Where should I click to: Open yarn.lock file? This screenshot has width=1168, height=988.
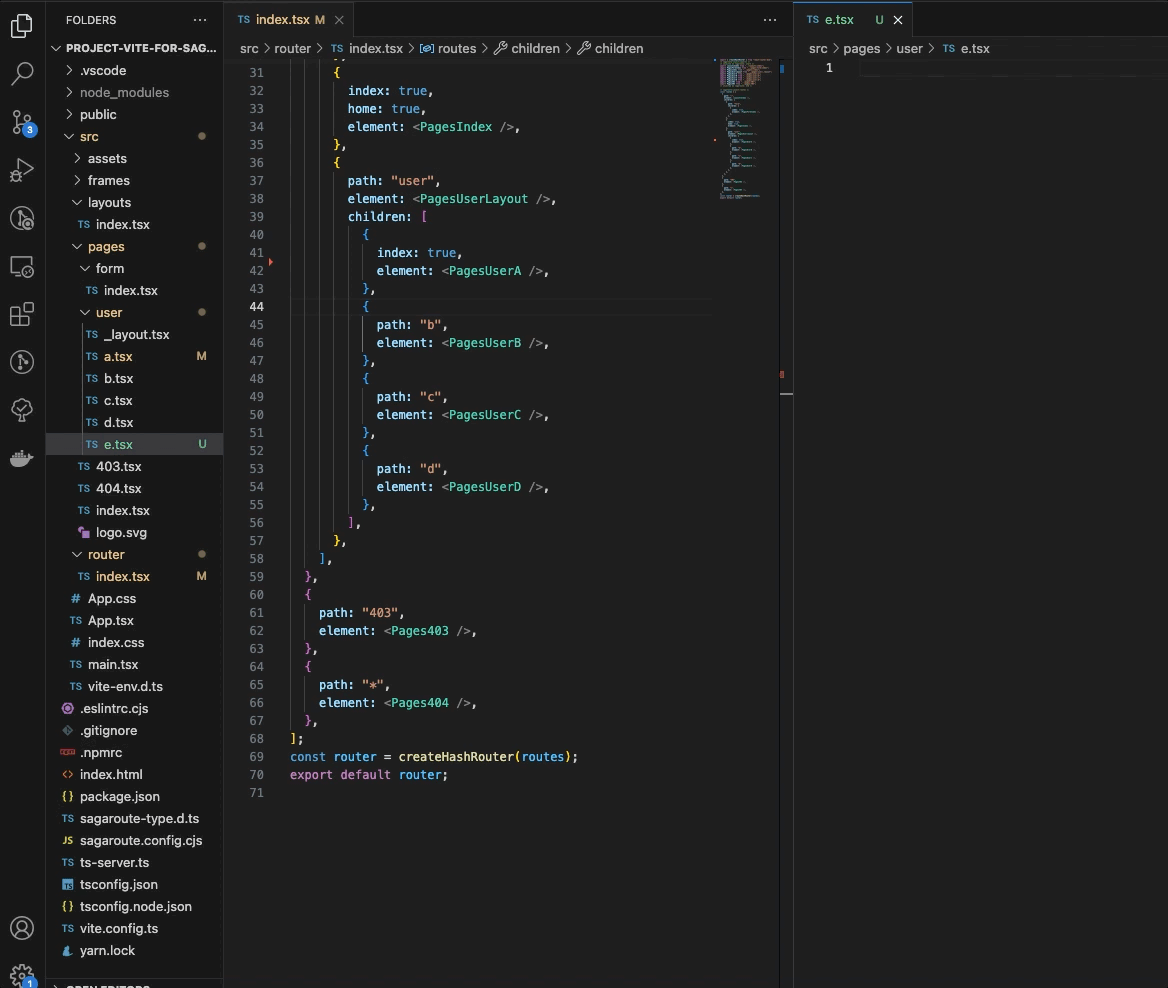[134, 951]
